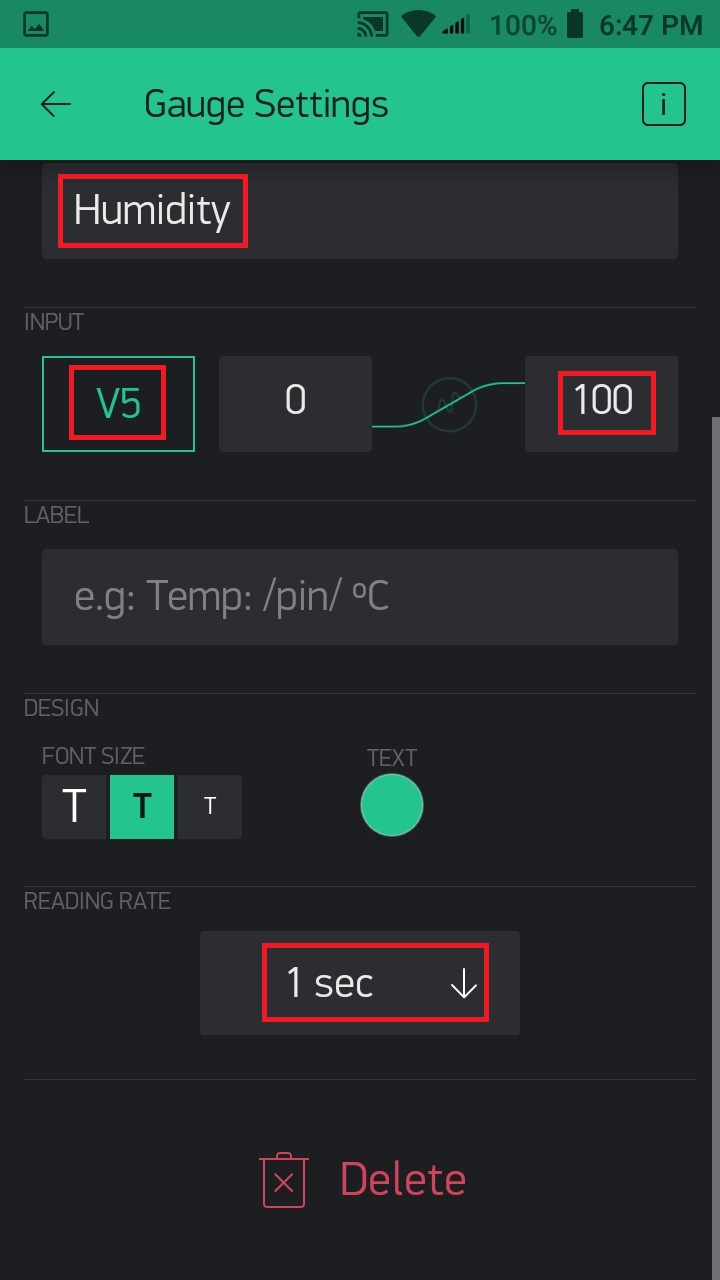The width and height of the screenshot is (720, 1280).
Task: Tap the image notification icon
Action: (37, 24)
